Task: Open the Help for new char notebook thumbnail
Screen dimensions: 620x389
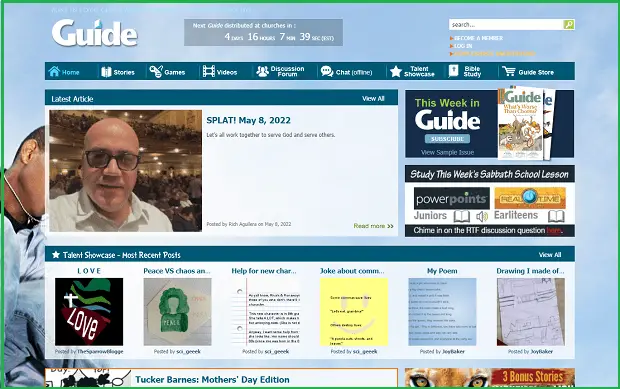Action: tap(266, 312)
